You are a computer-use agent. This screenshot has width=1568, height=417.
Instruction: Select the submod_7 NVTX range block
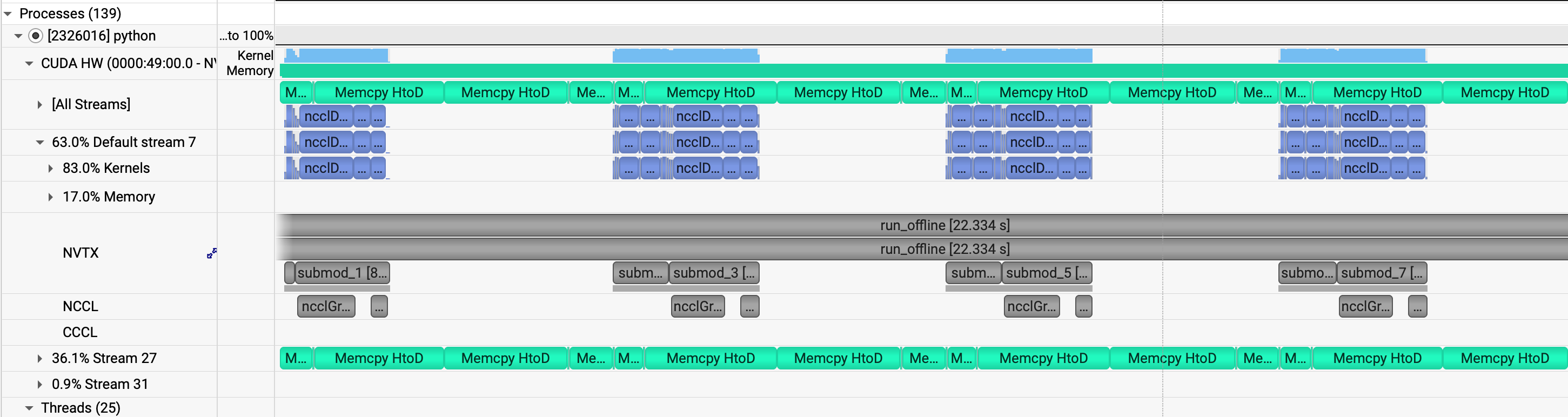[x=1382, y=273]
